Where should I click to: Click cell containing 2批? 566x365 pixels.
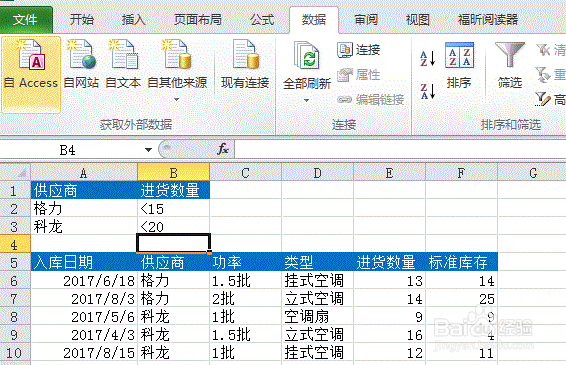[245, 299]
